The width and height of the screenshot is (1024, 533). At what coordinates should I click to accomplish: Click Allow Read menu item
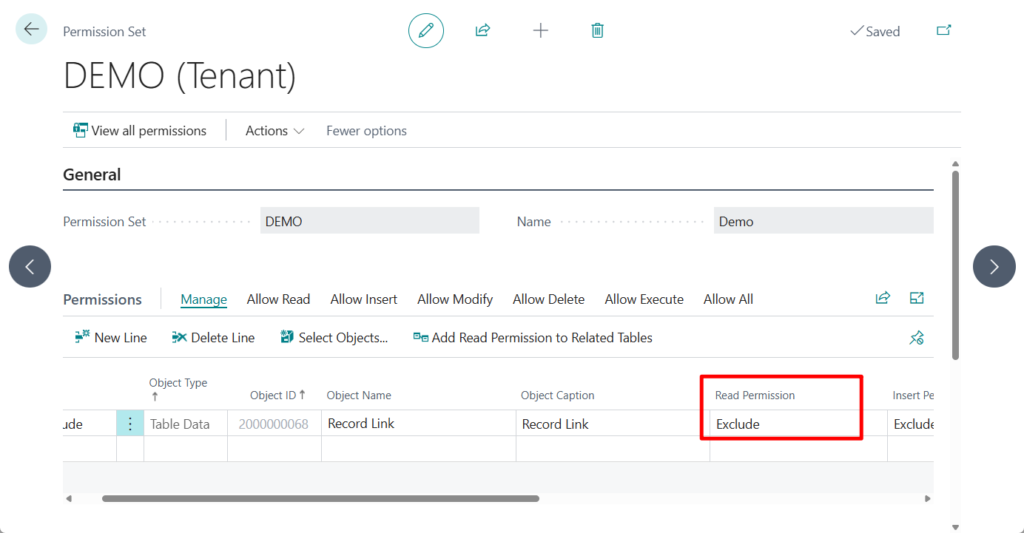pos(278,299)
